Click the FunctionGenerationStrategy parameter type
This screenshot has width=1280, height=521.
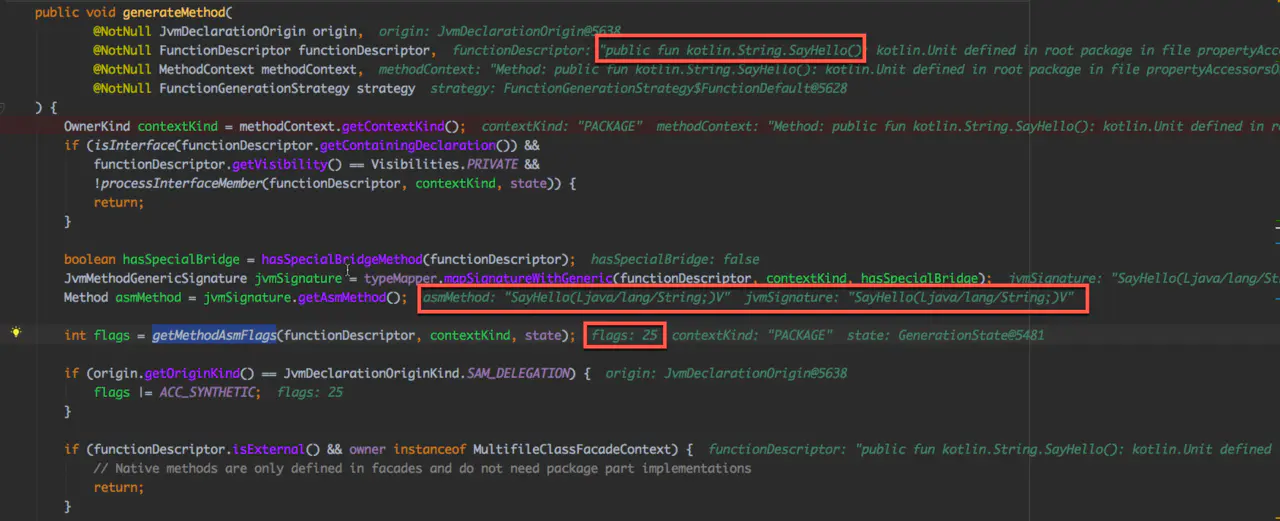coord(252,88)
